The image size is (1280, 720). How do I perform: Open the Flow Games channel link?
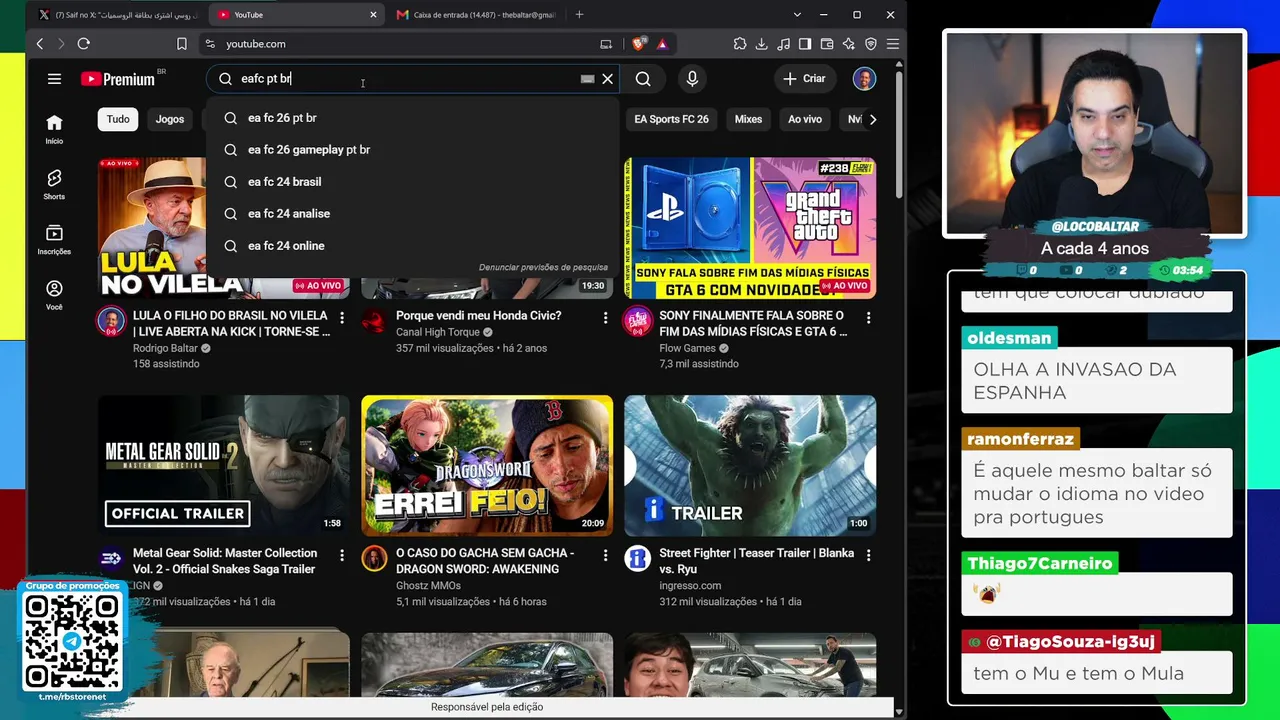tap(687, 348)
